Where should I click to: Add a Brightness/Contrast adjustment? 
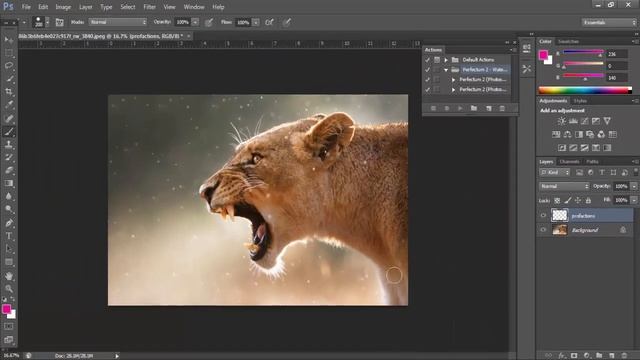[x=562, y=121]
